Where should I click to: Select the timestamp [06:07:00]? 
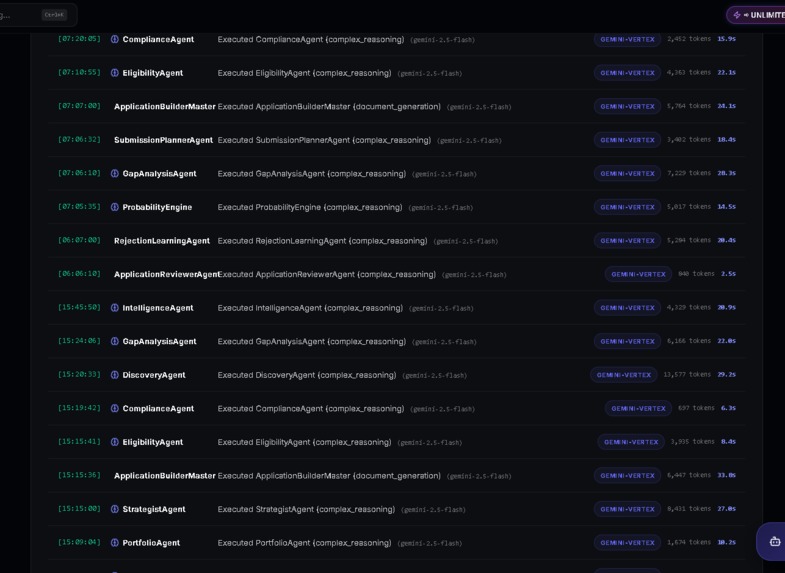tap(79, 240)
